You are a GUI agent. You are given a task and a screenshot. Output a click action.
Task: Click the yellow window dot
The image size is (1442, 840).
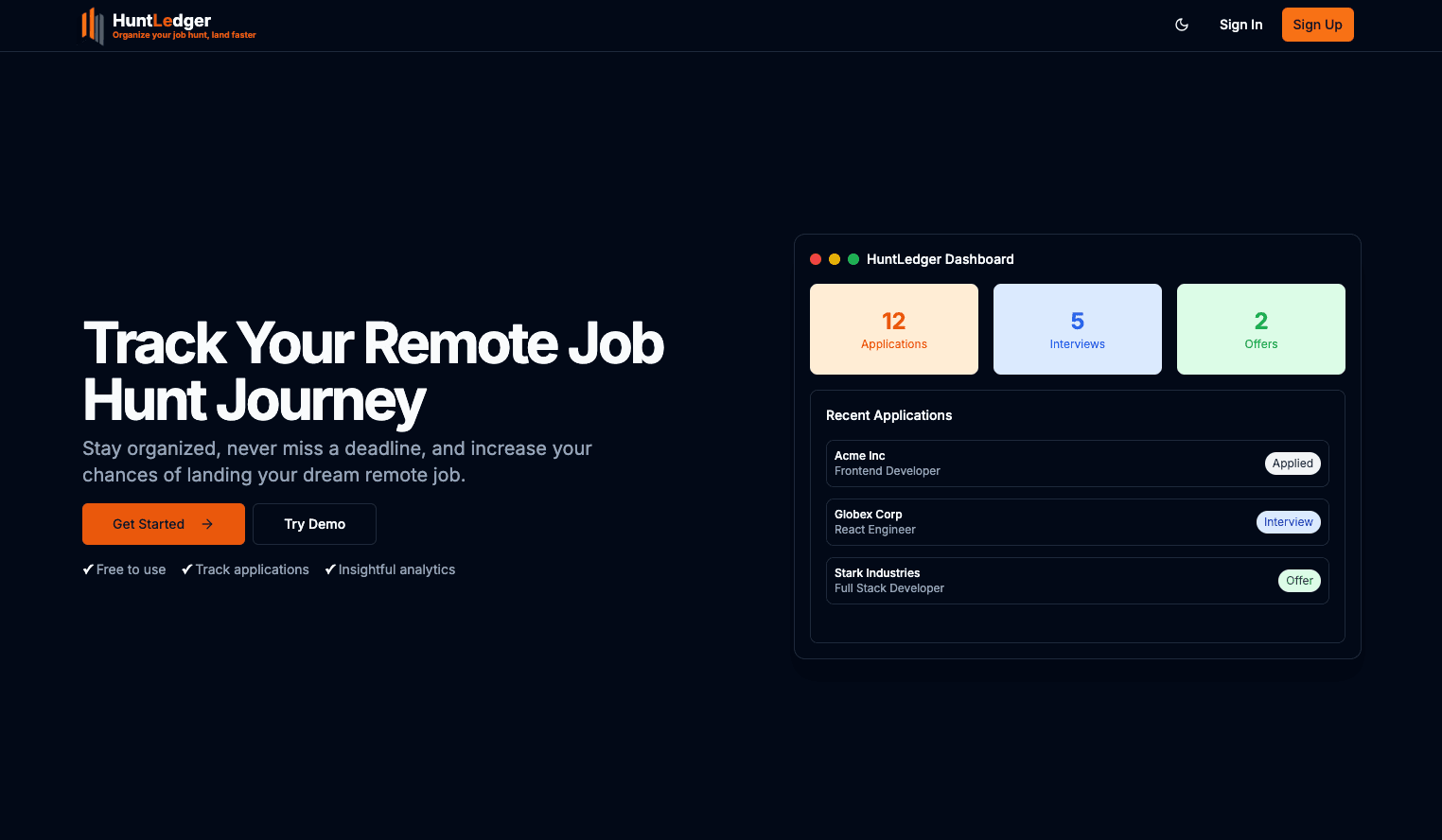tap(835, 259)
